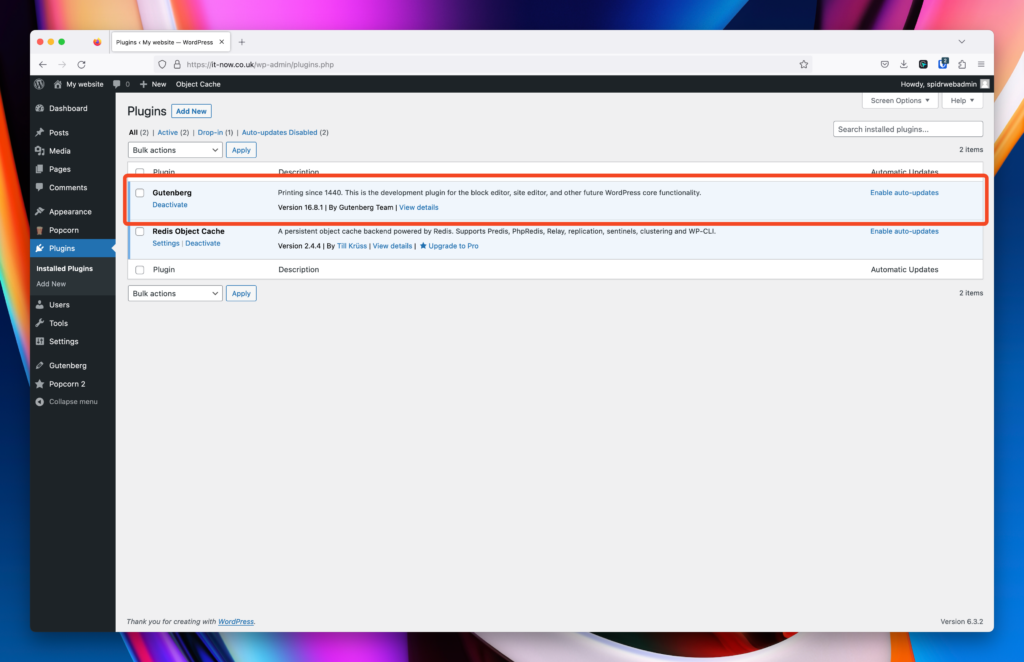The width and height of the screenshot is (1024, 662).
Task: Open Object Cache in admin bar
Action: (198, 84)
